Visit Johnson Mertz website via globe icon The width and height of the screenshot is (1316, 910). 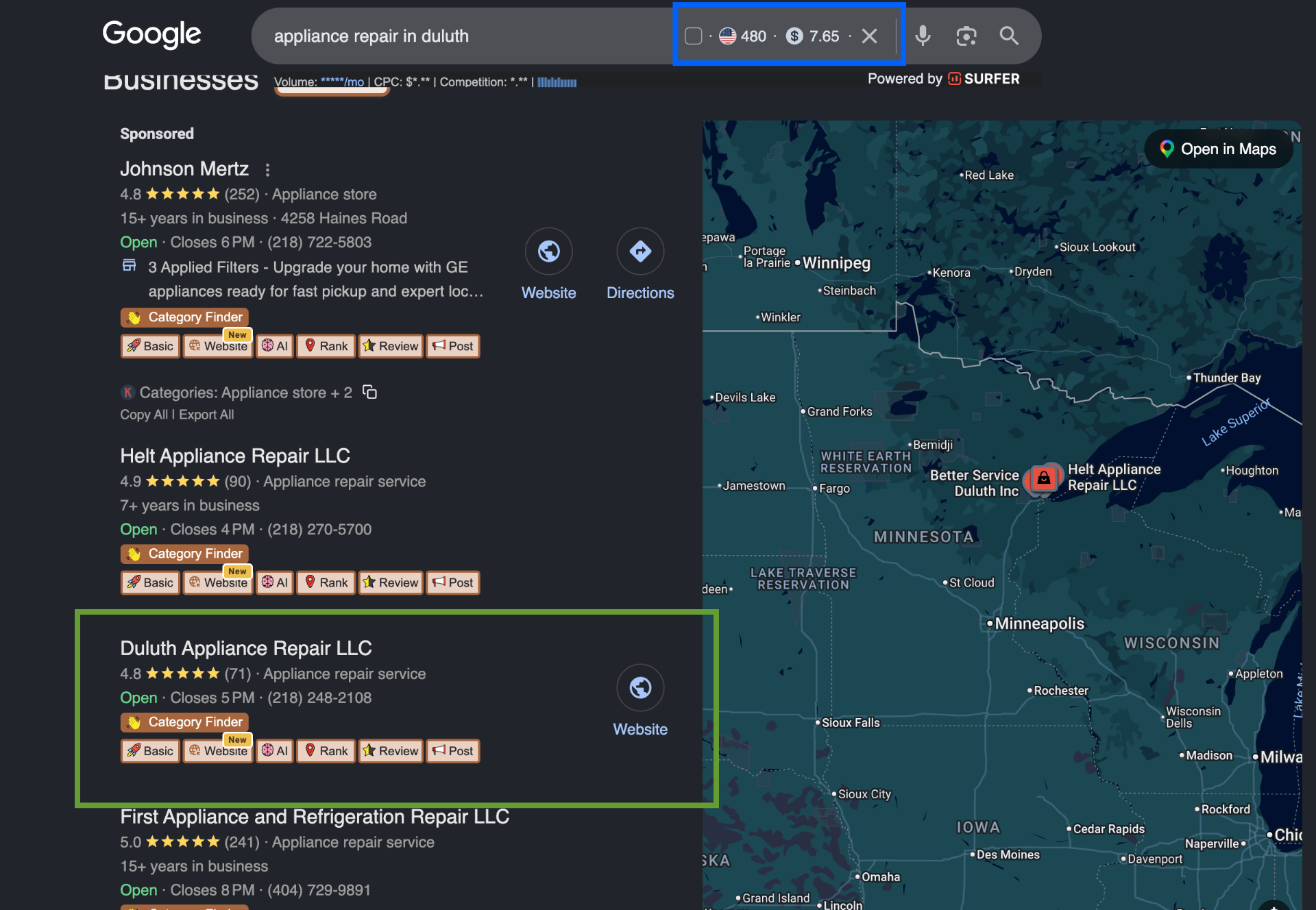tap(549, 251)
